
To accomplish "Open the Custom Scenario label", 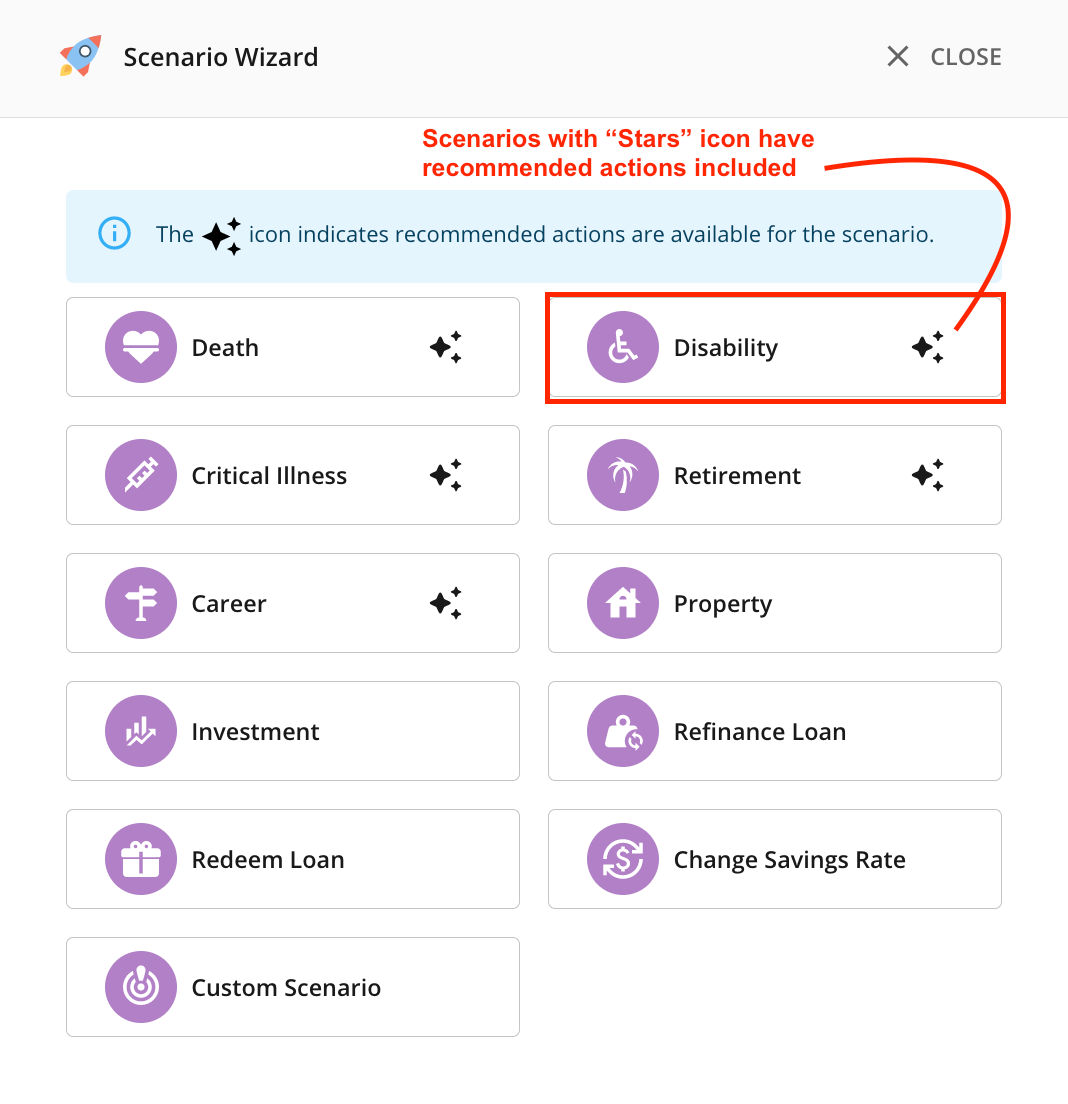I will [x=286, y=988].
